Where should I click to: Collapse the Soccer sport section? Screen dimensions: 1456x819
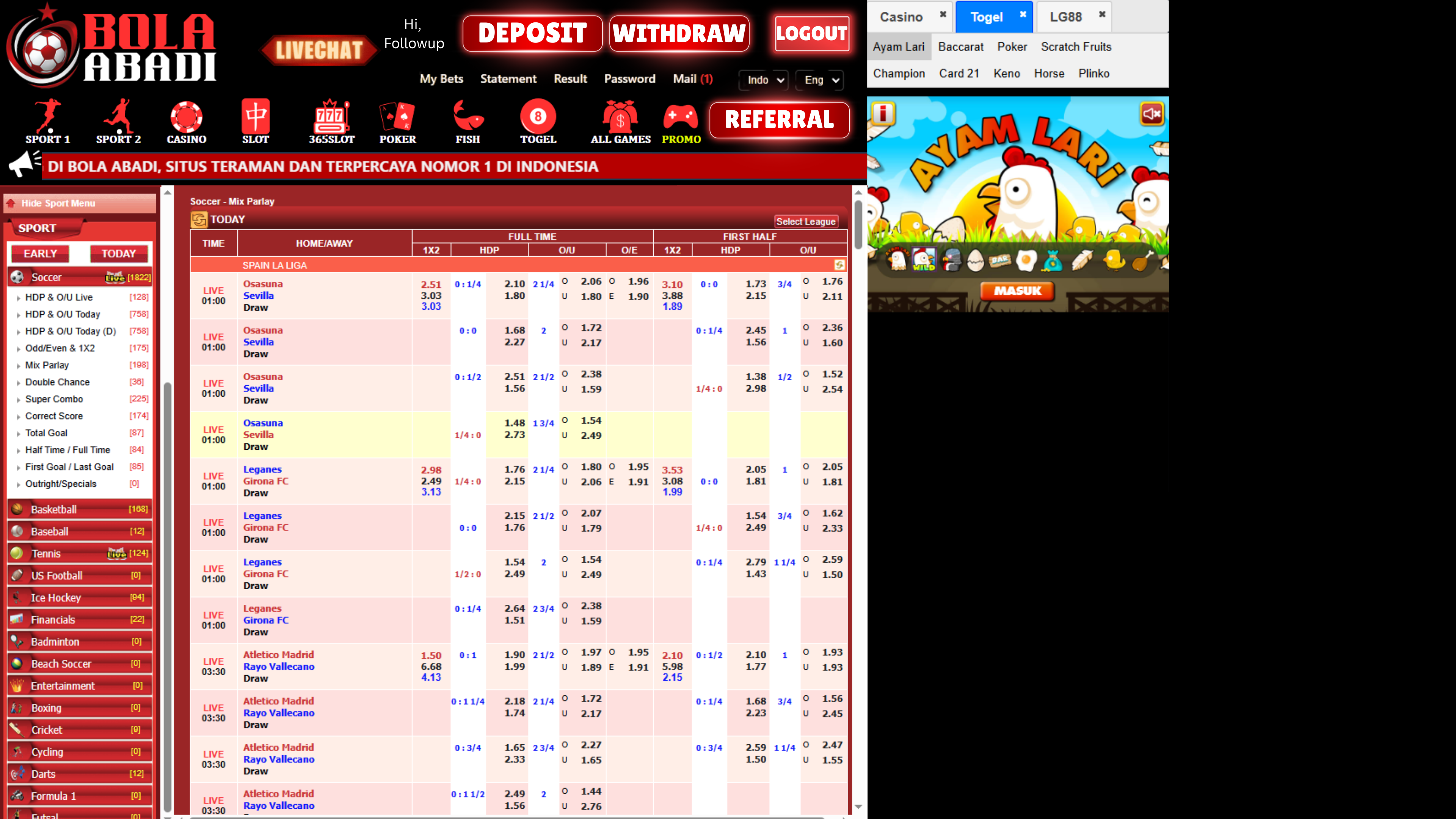coord(80,277)
